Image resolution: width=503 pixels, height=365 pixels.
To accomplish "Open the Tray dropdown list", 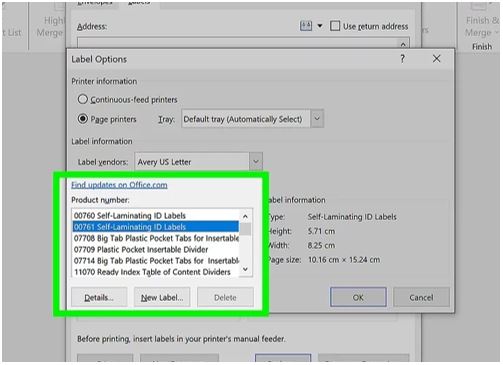I will [x=317, y=119].
